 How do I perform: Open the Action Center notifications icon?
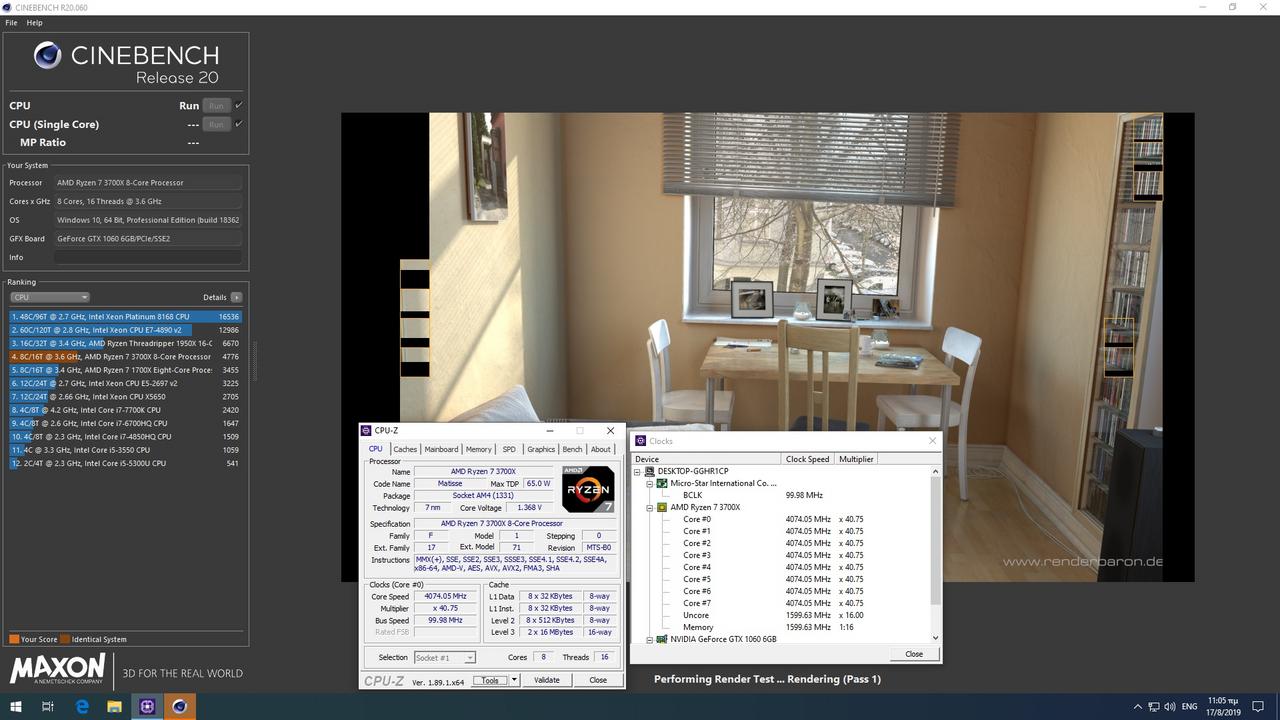[1260, 707]
